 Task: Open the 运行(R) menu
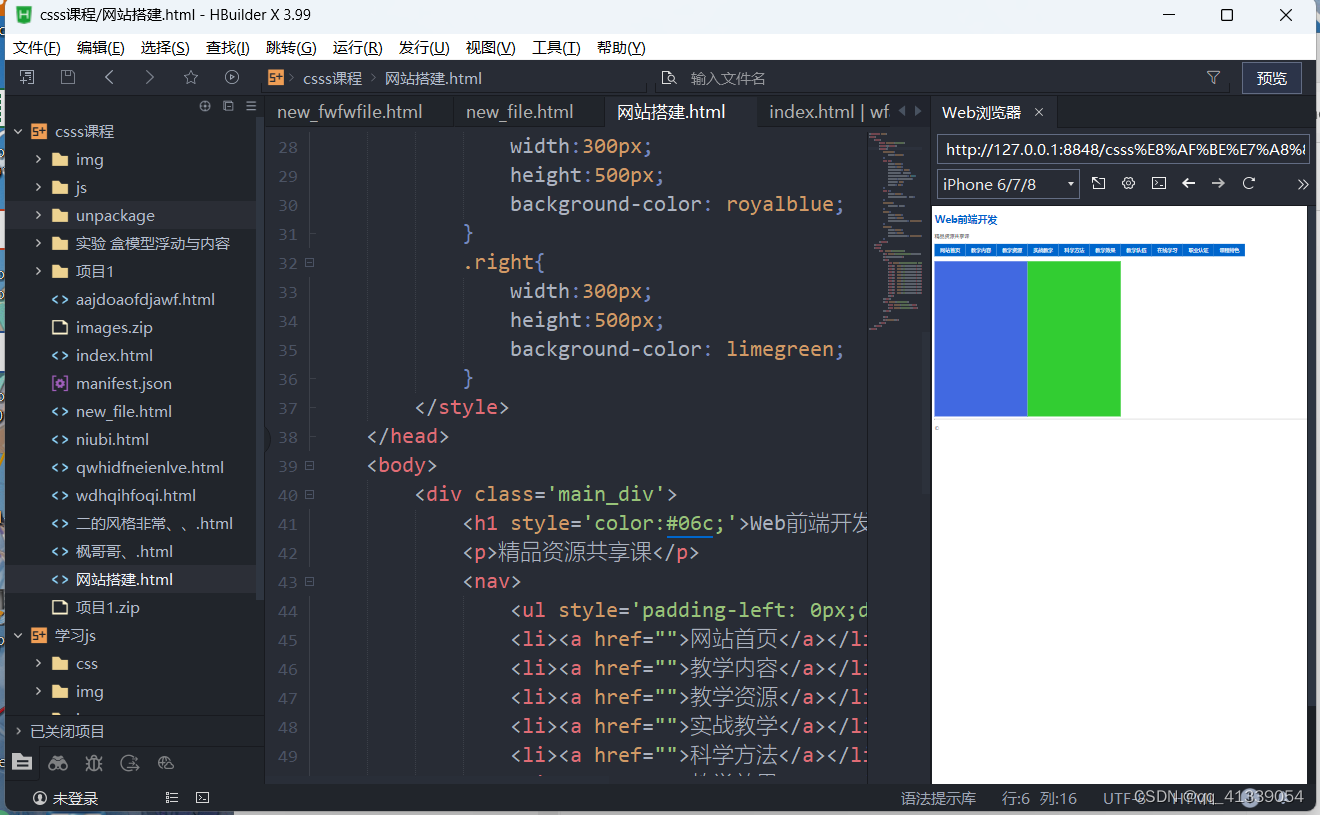[358, 48]
